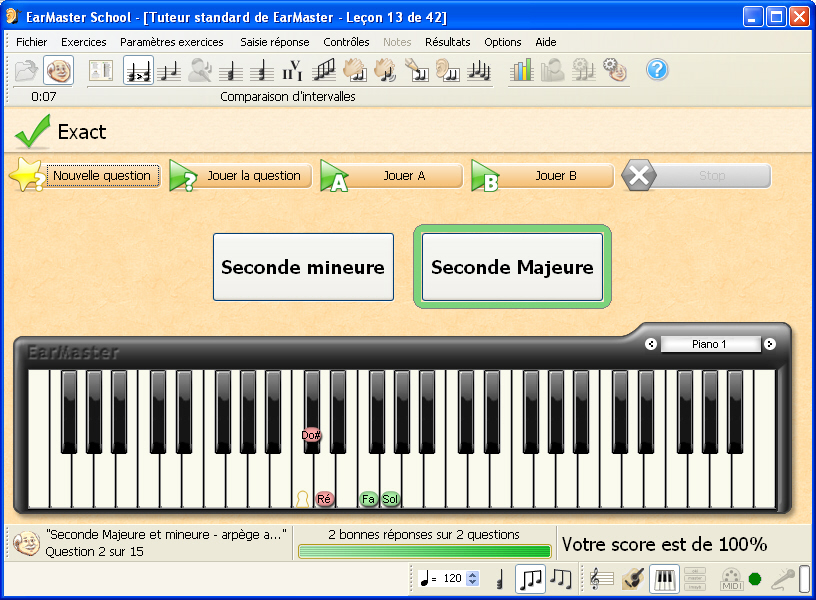Screen dimensions: 816x600
Task: Click "Question 2 sur 15" text
Action: point(94,552)
